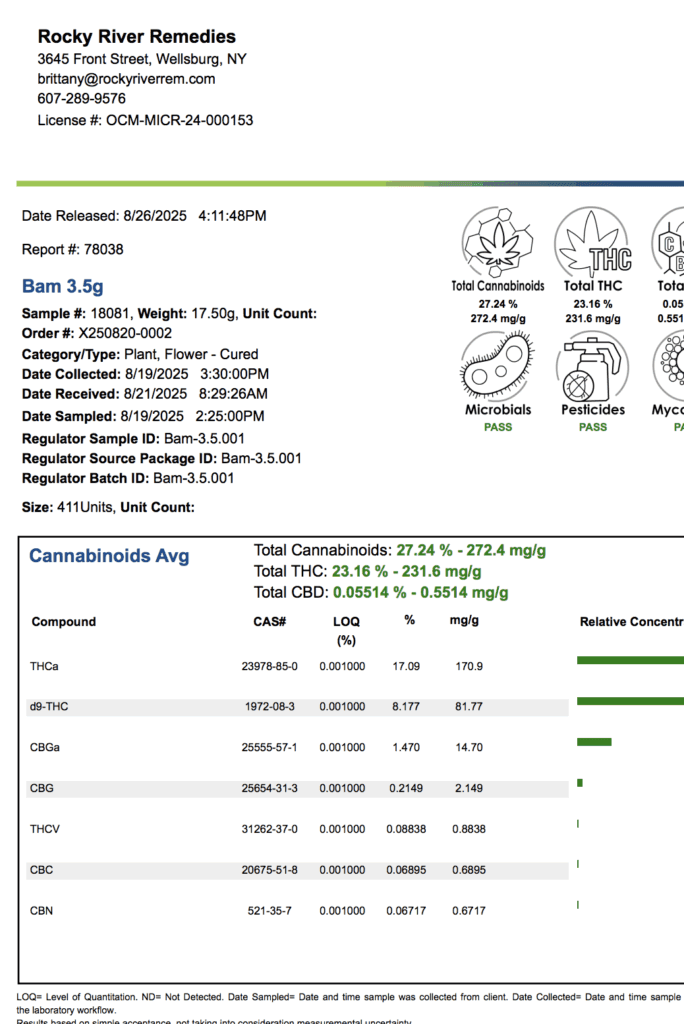The image size is (684, 1024).
Task: Click the THCa green concentration bar
Action: (630, 660)
